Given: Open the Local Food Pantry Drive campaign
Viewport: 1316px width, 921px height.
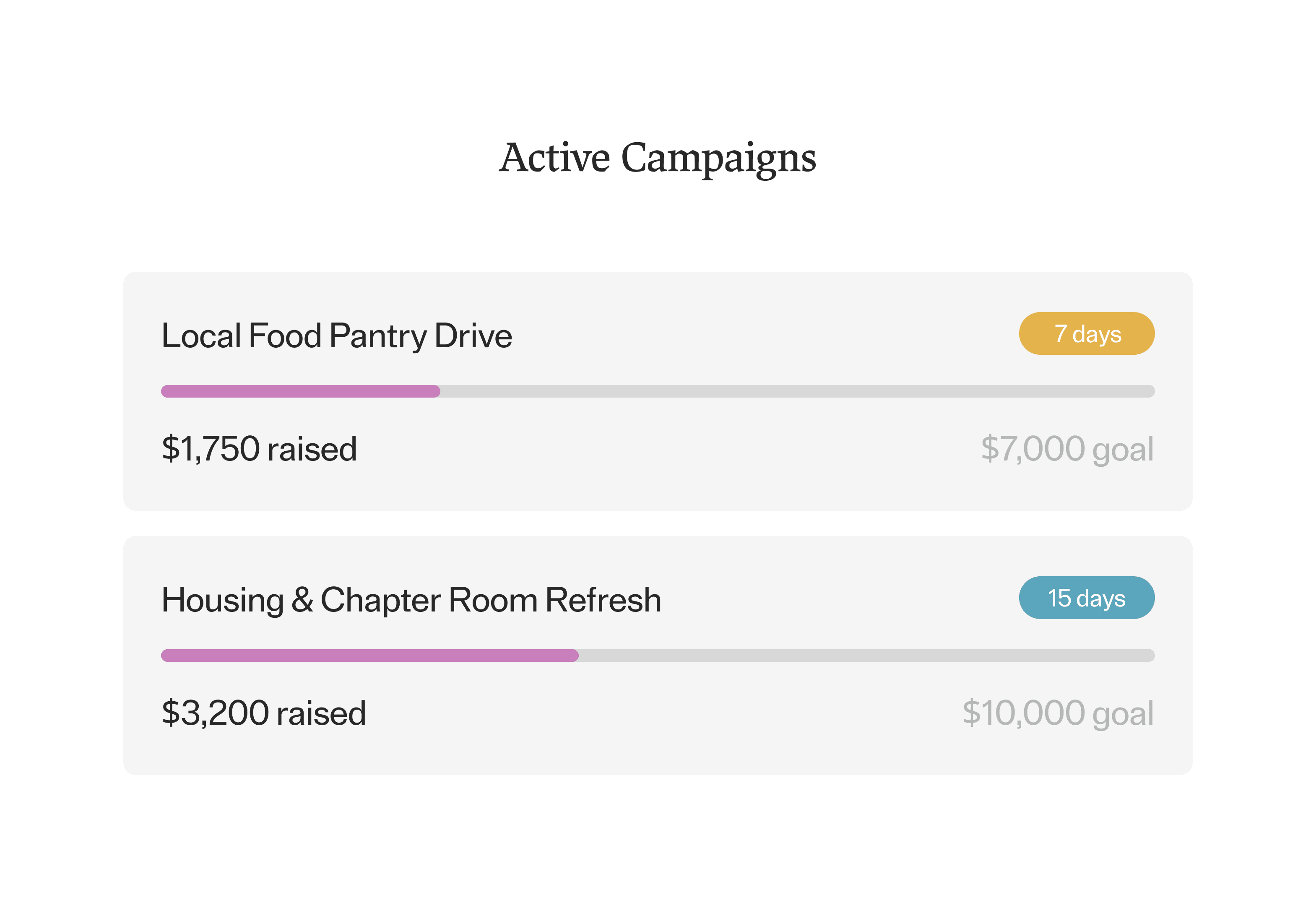Looking at the screenshot, I should point(336,336).
